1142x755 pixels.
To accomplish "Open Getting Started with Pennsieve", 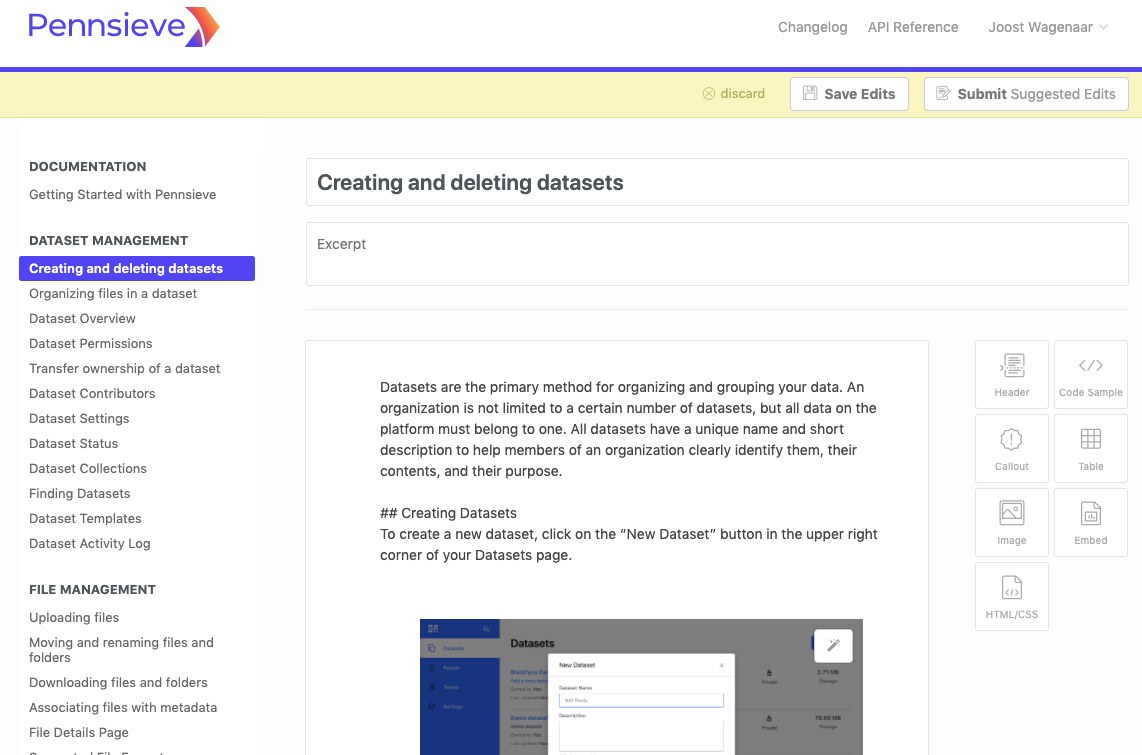I will (122, 194).
